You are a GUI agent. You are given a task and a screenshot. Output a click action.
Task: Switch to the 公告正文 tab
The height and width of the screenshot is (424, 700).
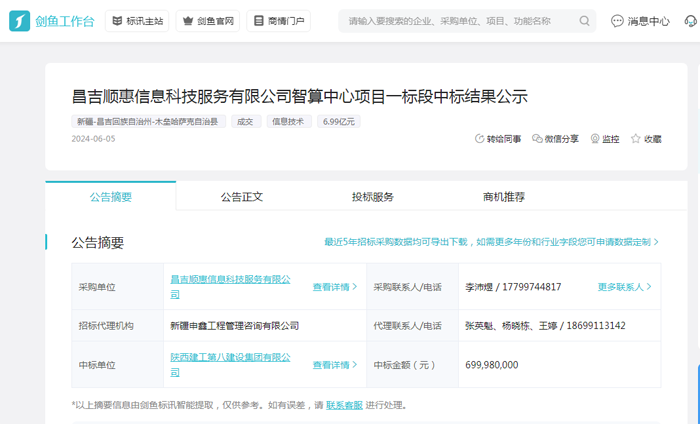click(x=242, y=197)
